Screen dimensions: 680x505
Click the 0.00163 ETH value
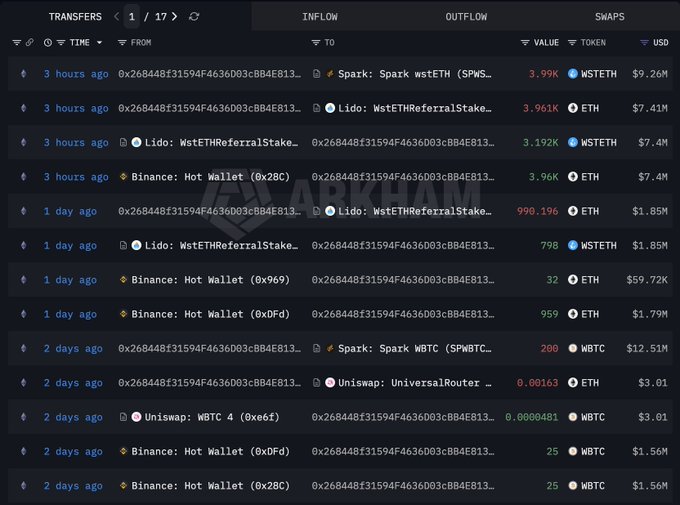pos(537,382)
